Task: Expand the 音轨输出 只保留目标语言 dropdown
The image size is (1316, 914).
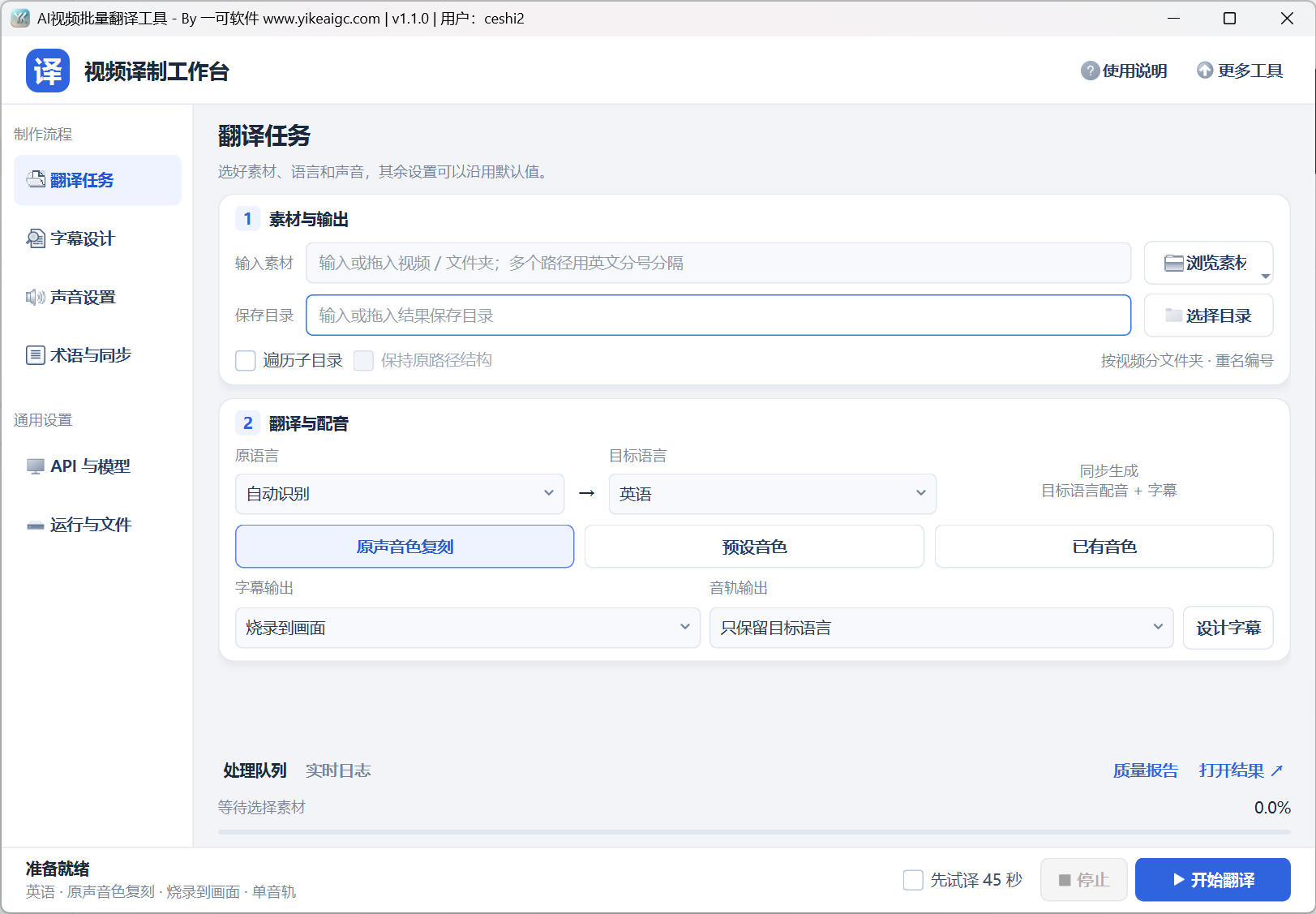Action: 941,628
